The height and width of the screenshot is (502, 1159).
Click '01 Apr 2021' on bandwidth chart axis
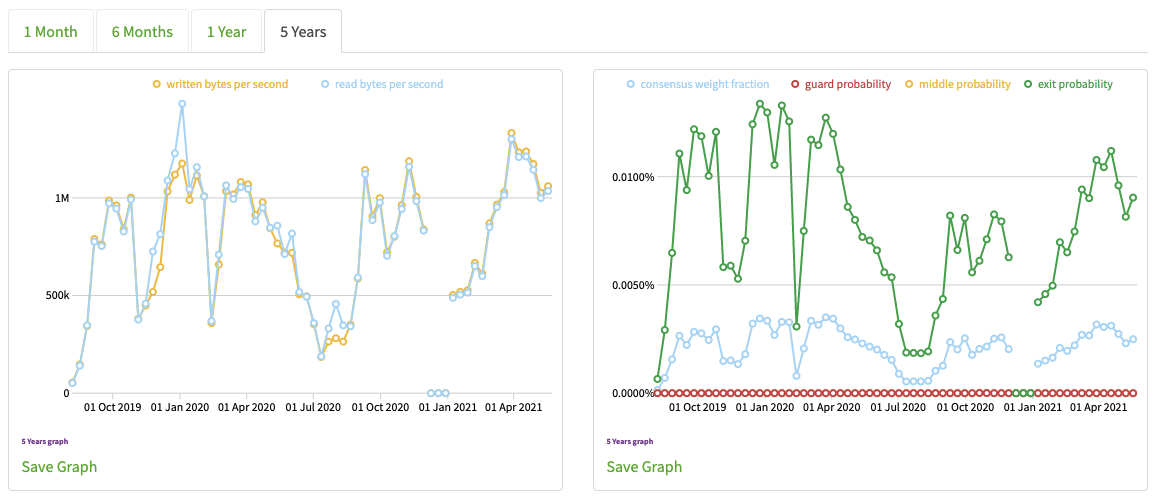pyautogui.click(x=513, y=407)
